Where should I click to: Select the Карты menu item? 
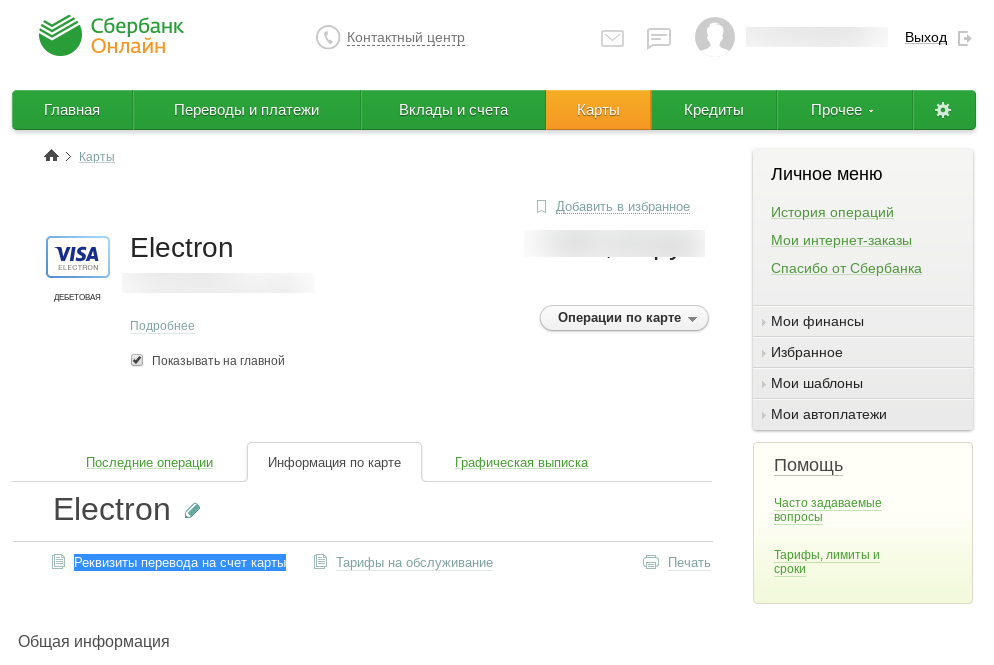[598, 110]
